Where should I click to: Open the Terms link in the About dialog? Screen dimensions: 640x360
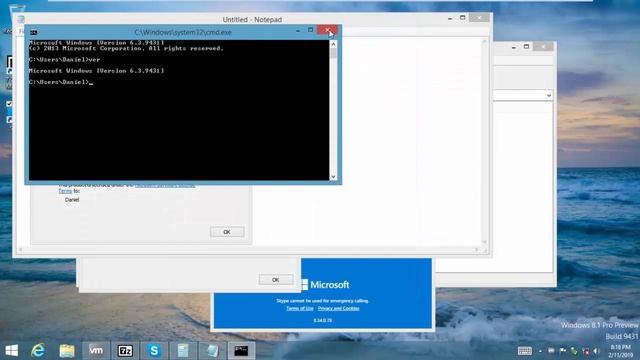pyautogui.click(x=65, y=191)
